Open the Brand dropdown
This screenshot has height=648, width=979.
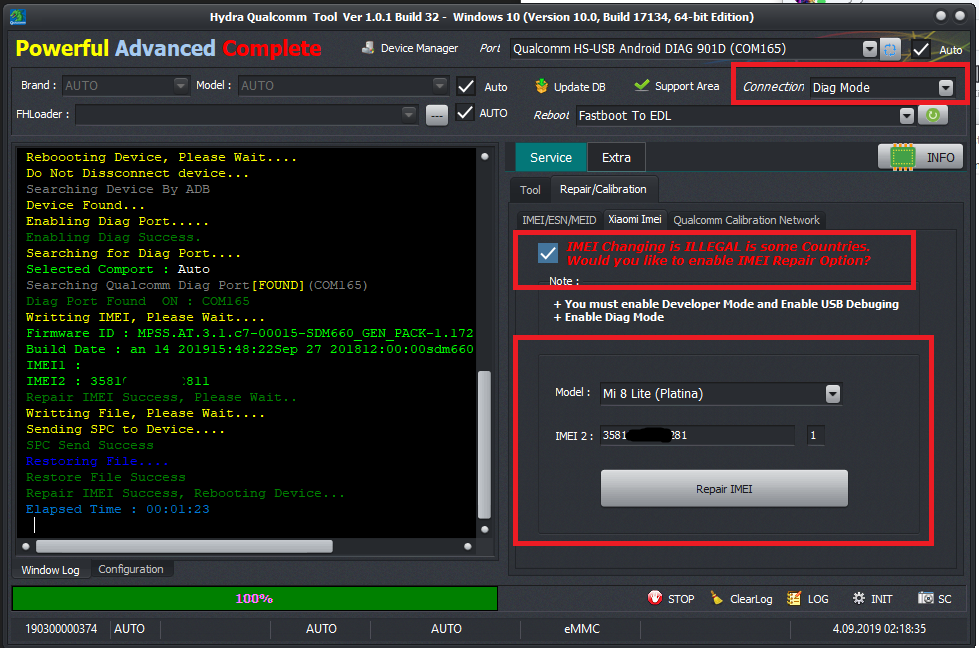(180, 85)
